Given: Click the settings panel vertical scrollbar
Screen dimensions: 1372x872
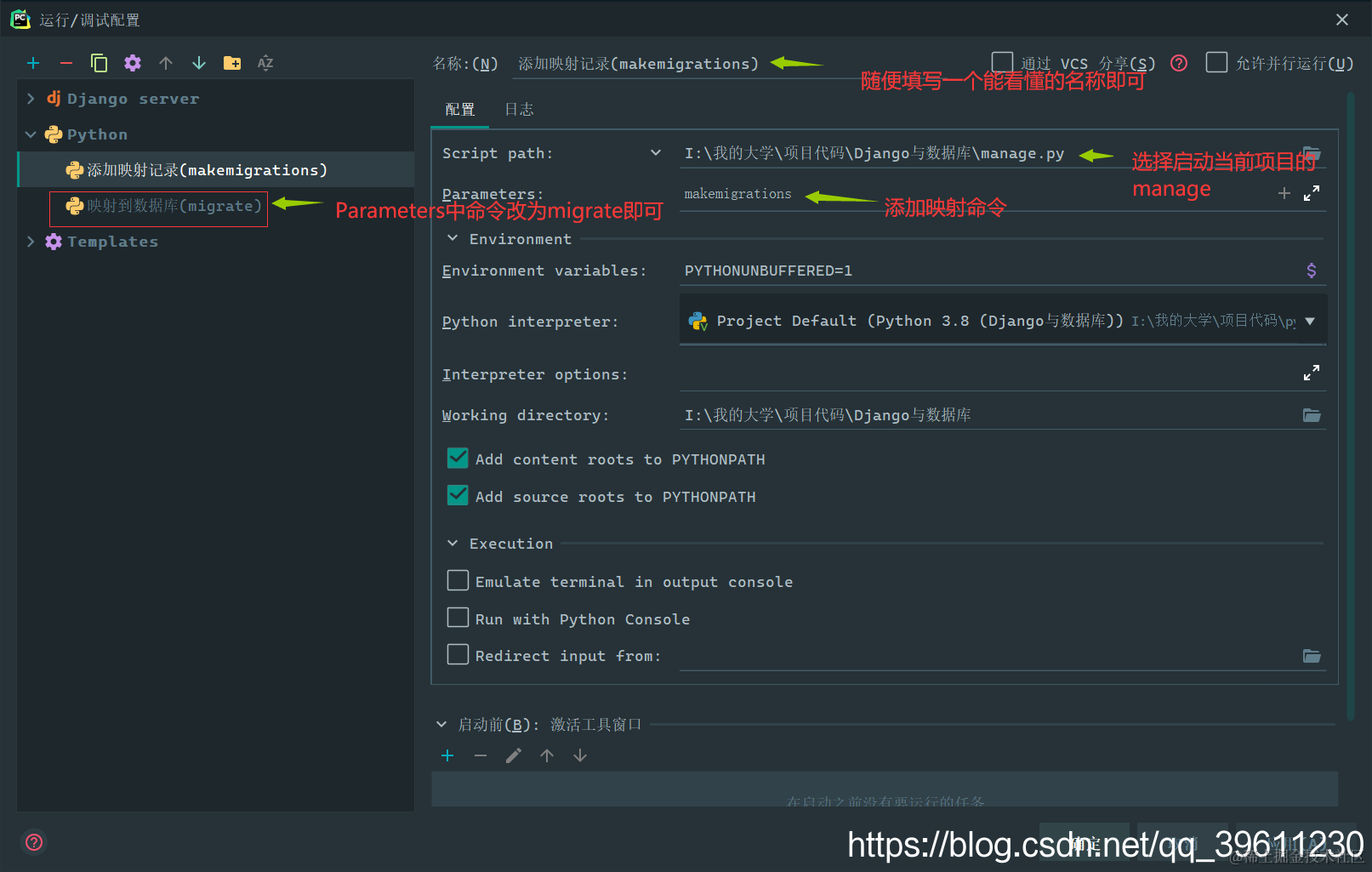Looking at the screenshot, I should [1350, 407].
